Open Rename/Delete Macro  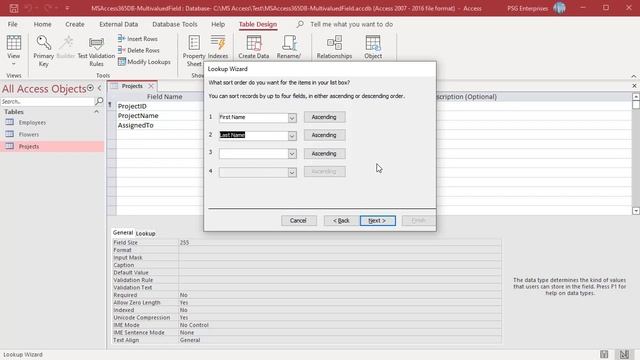[289, 47]
